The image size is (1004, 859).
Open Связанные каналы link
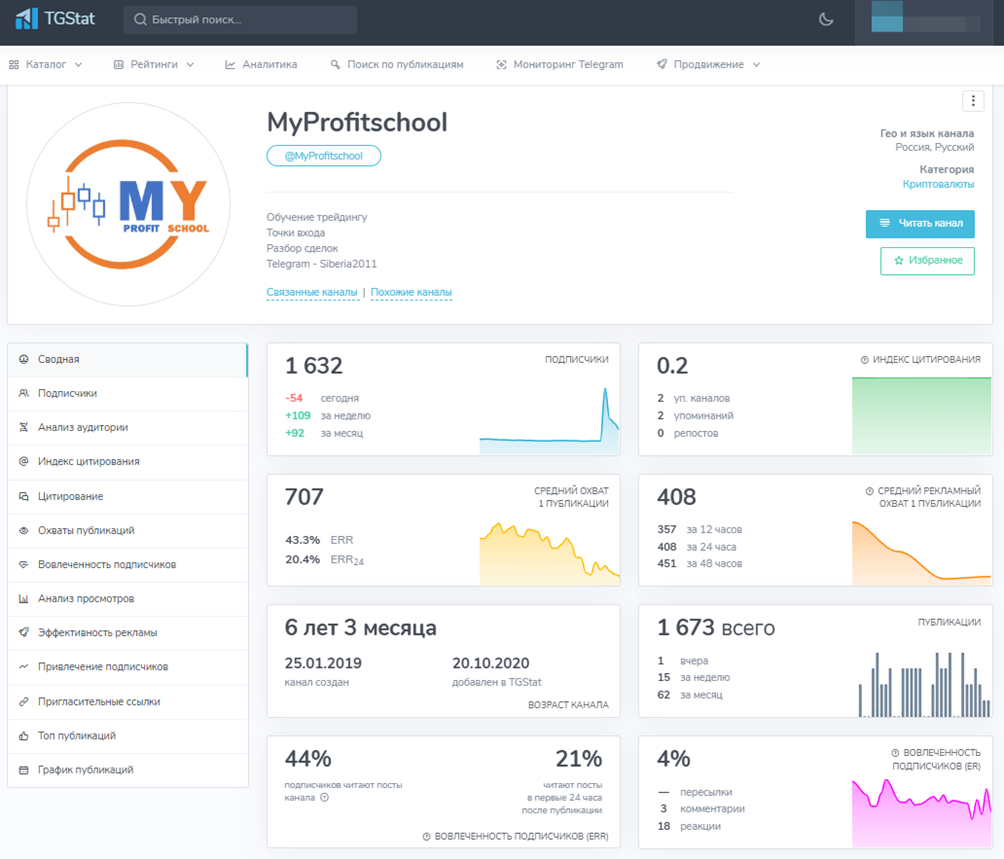312,293
